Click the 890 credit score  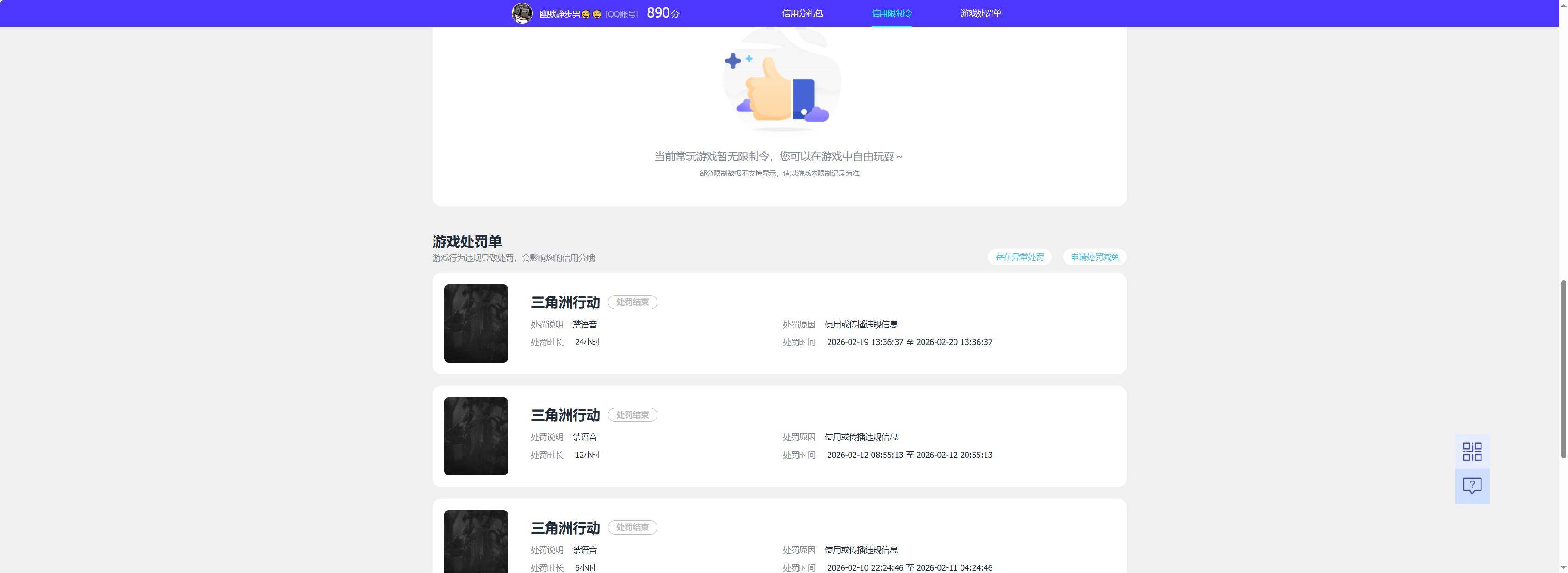pyautogui.click(x=663, y=13)
